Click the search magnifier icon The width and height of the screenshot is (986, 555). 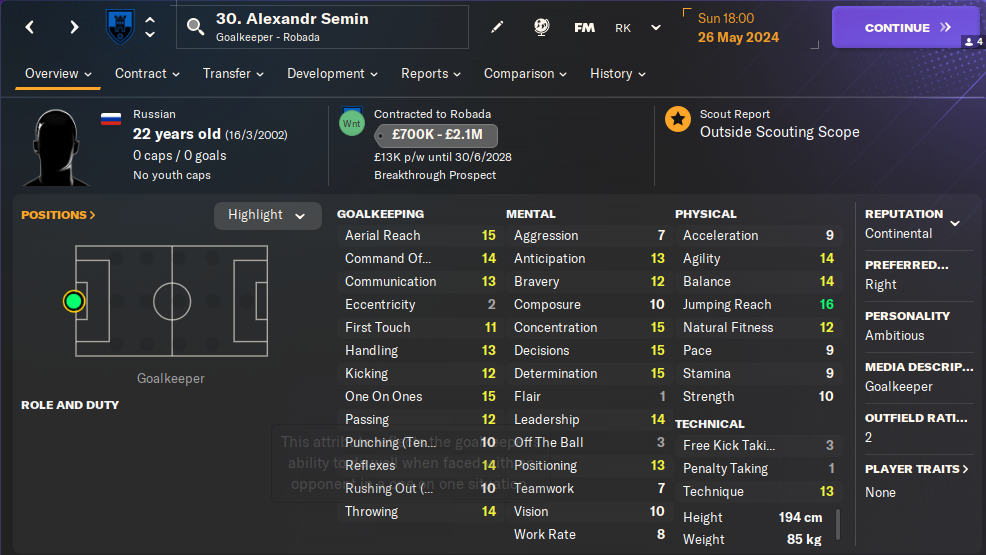coord(197,28)
